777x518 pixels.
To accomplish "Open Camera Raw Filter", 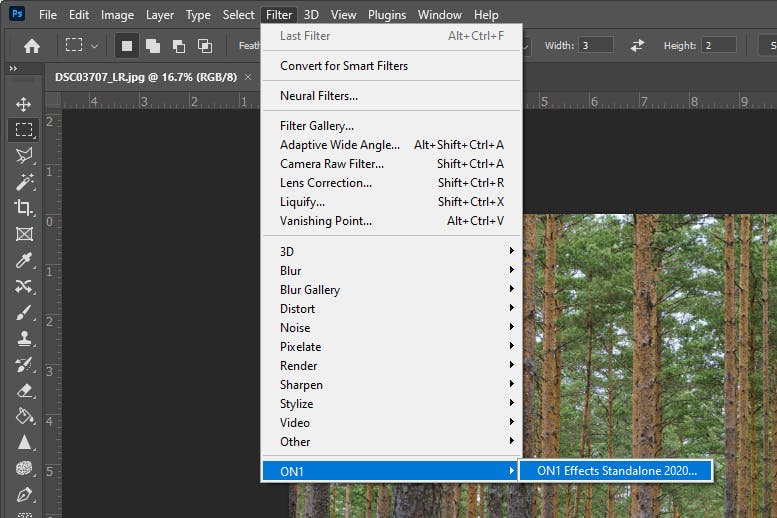I will click(391, 164).
